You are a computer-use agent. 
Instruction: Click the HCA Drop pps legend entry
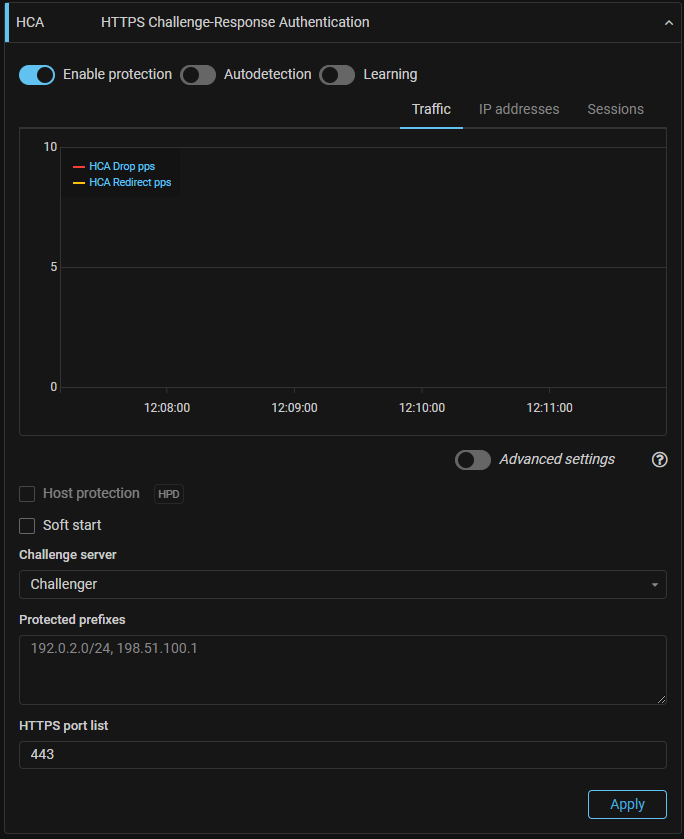coord(121,166)
